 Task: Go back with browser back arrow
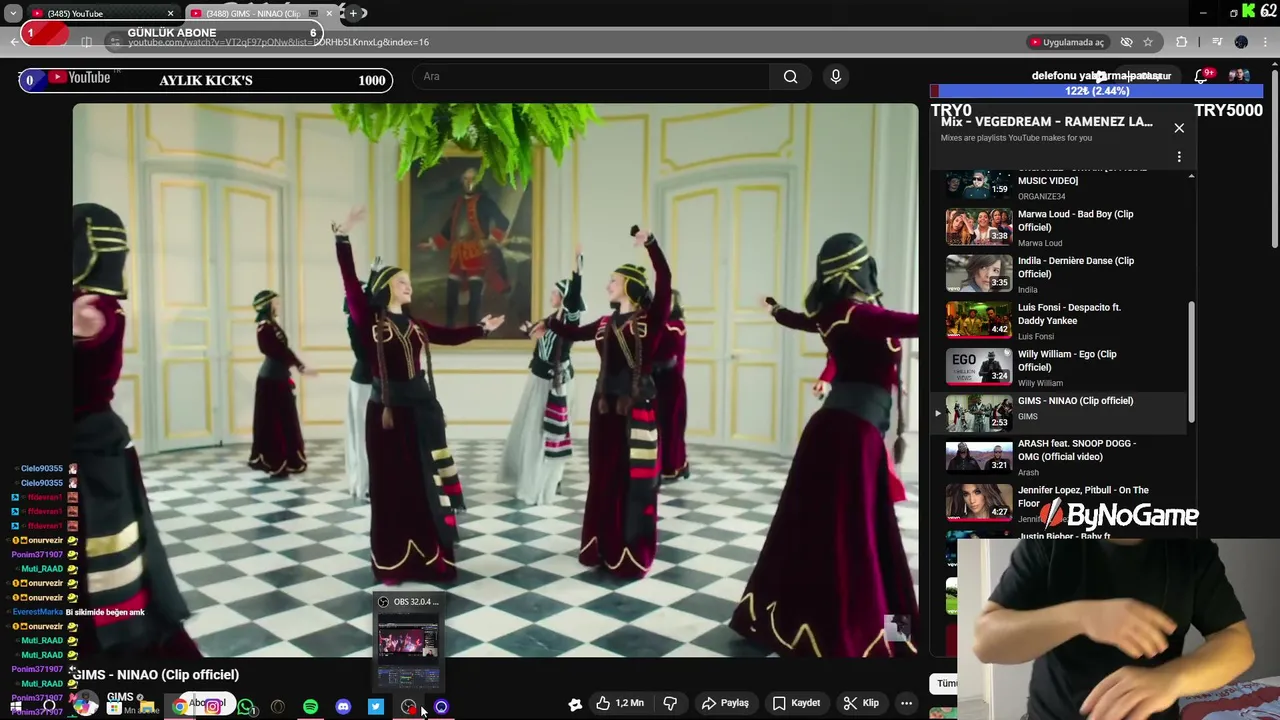pos(14,42)
